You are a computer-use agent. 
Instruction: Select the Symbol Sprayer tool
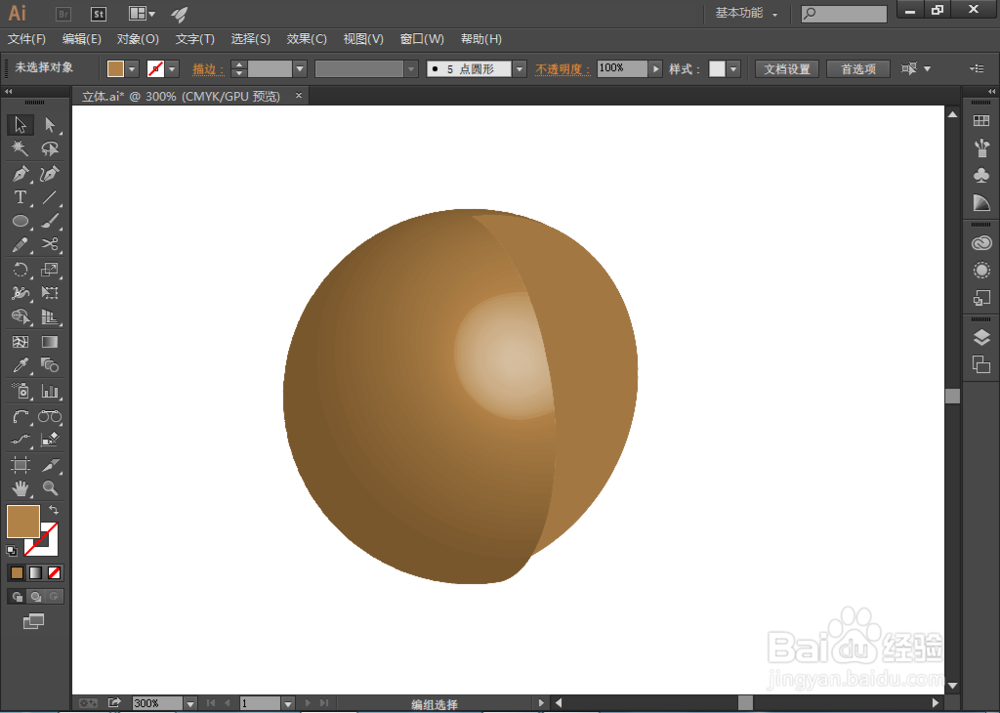[20, 391]
